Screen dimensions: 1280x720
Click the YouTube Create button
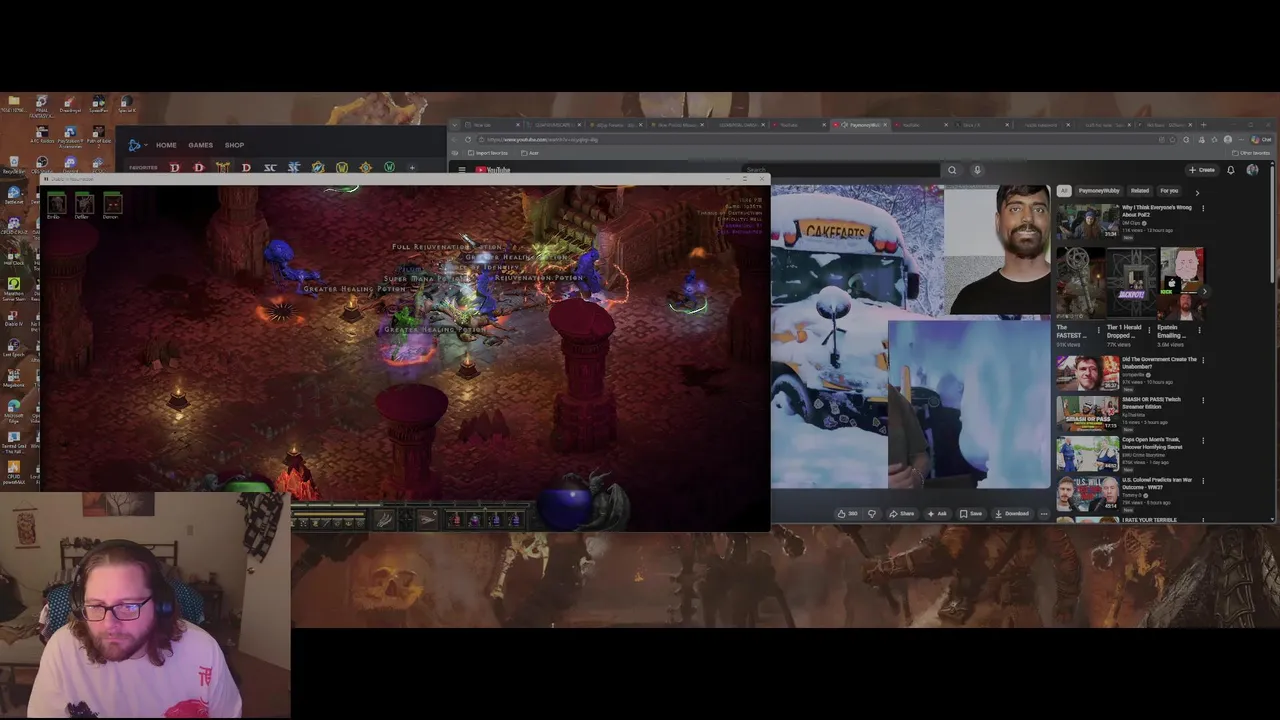pyautogui.click(x=1202, y=170)
